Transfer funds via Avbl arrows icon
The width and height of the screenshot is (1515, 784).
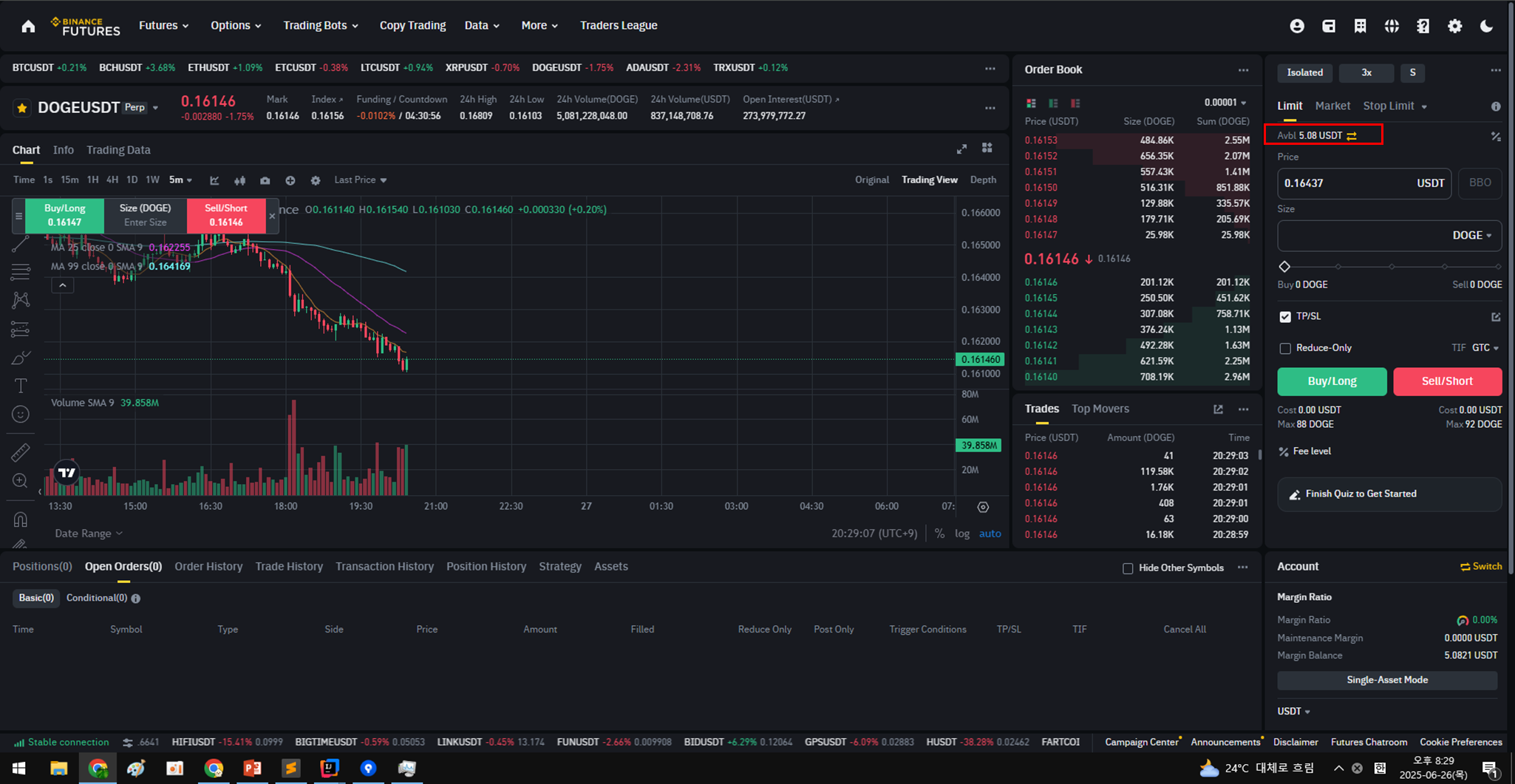pyautogui.click(x=1352, y=135)
